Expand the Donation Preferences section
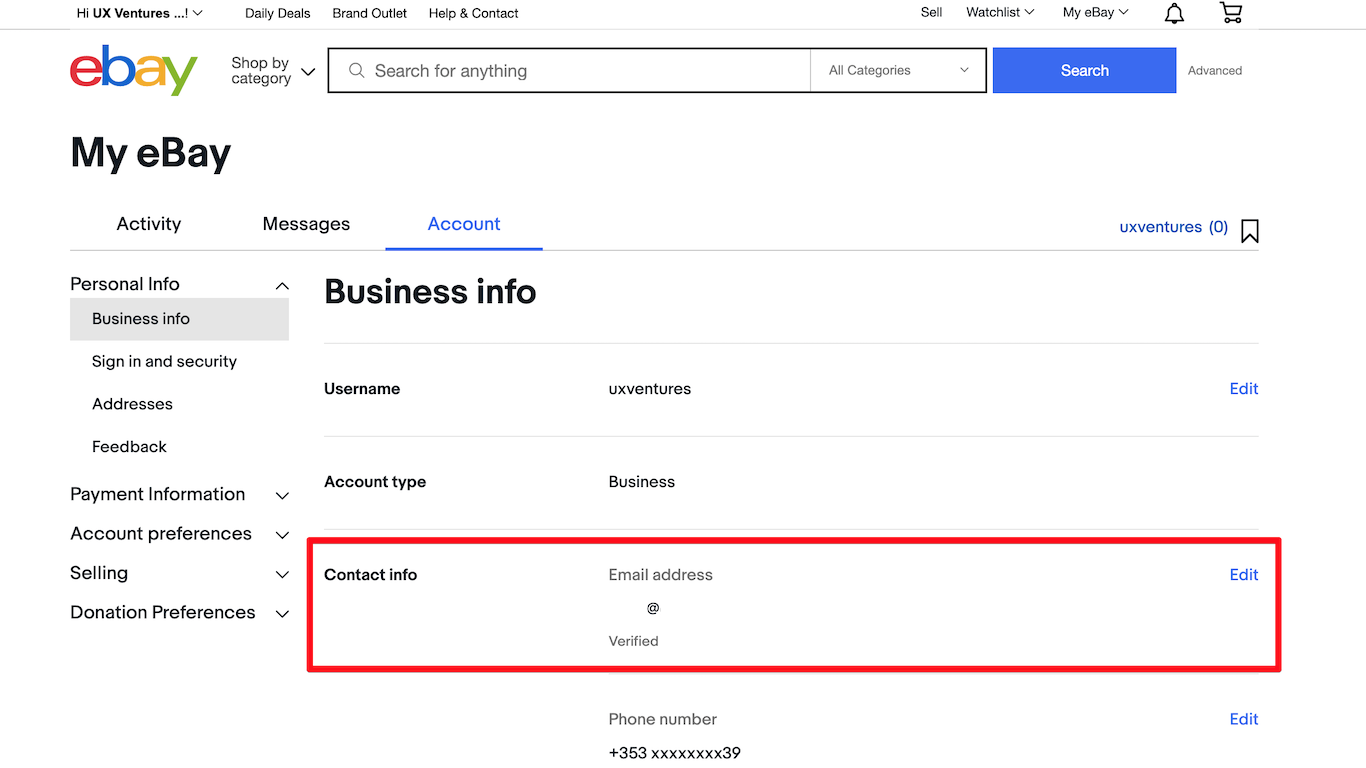This screenshot has width=1366, height=768. 179,612
